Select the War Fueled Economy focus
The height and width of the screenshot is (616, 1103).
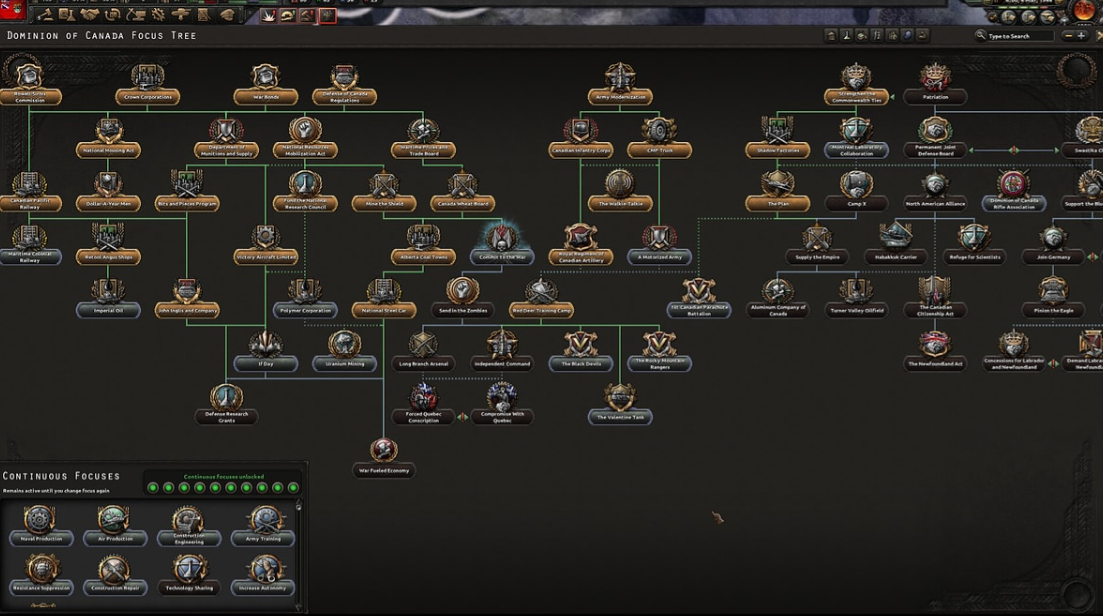[384, 458]
